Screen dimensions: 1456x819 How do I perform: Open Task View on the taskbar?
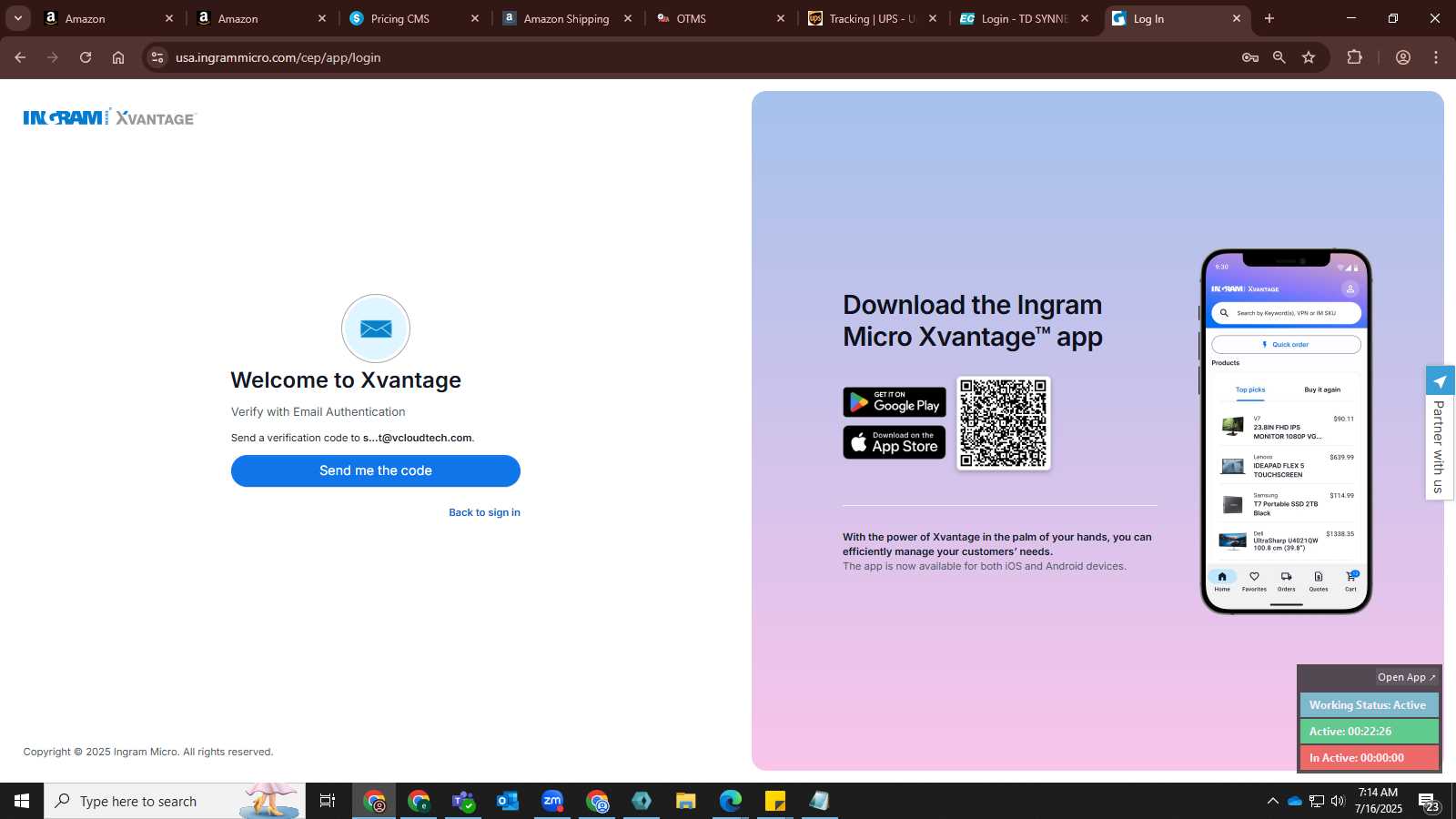pyautogui.click(x=328, y=801)
